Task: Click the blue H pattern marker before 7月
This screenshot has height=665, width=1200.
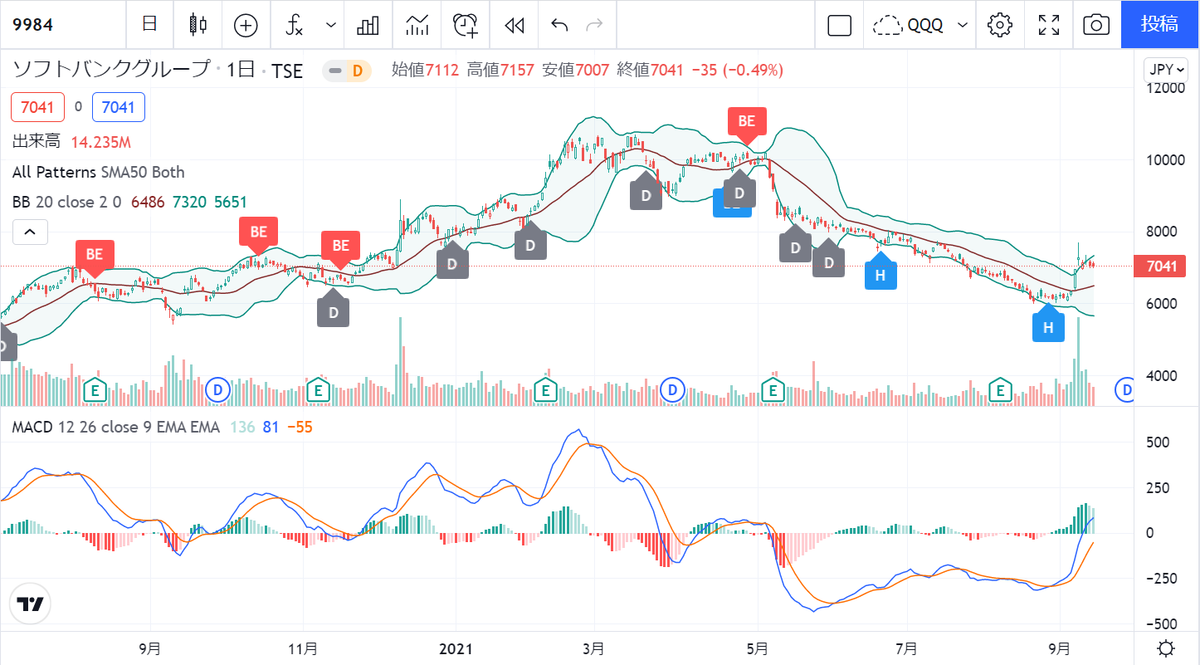Action: [880, 272]
